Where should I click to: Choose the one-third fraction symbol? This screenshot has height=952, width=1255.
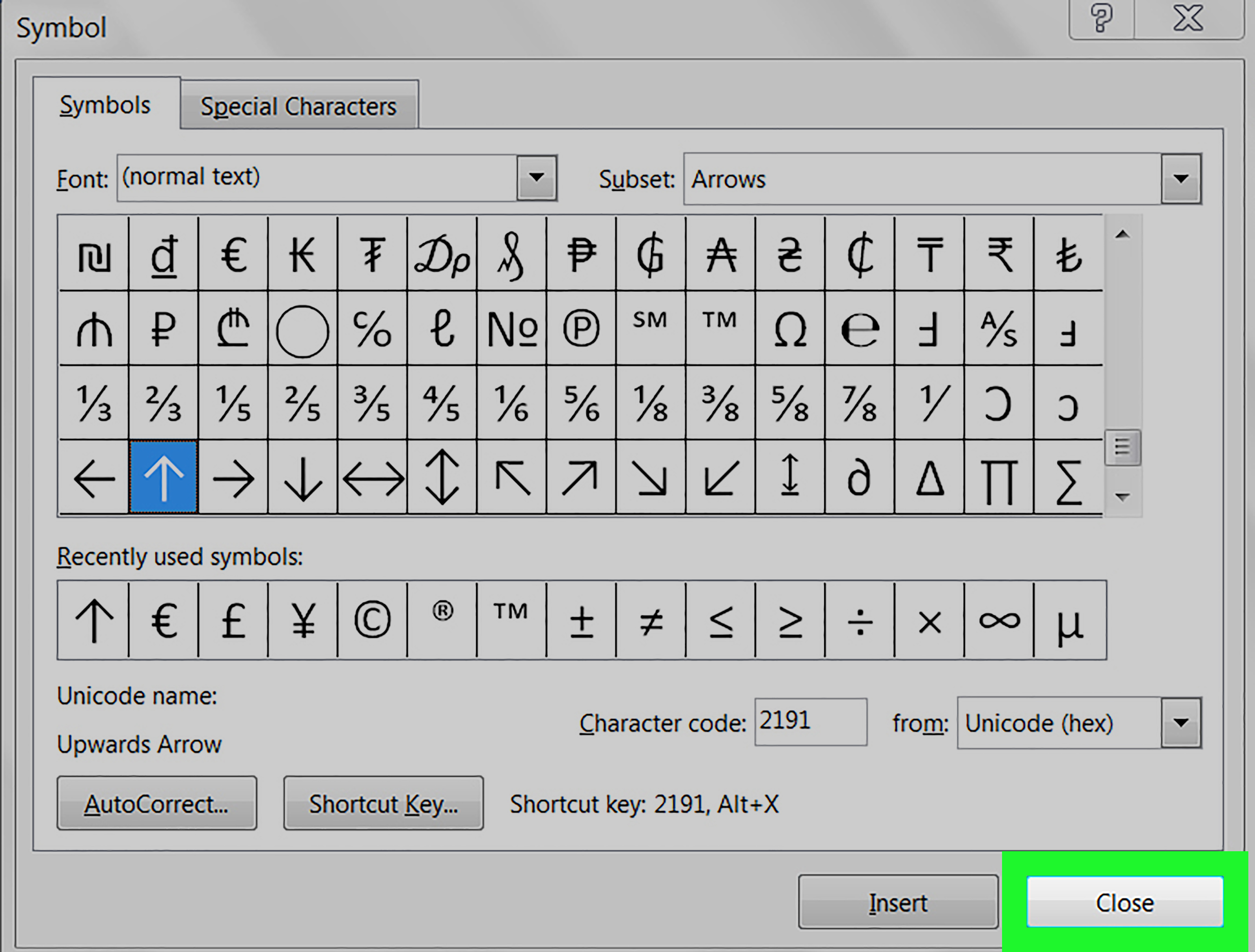pos(94,403)
